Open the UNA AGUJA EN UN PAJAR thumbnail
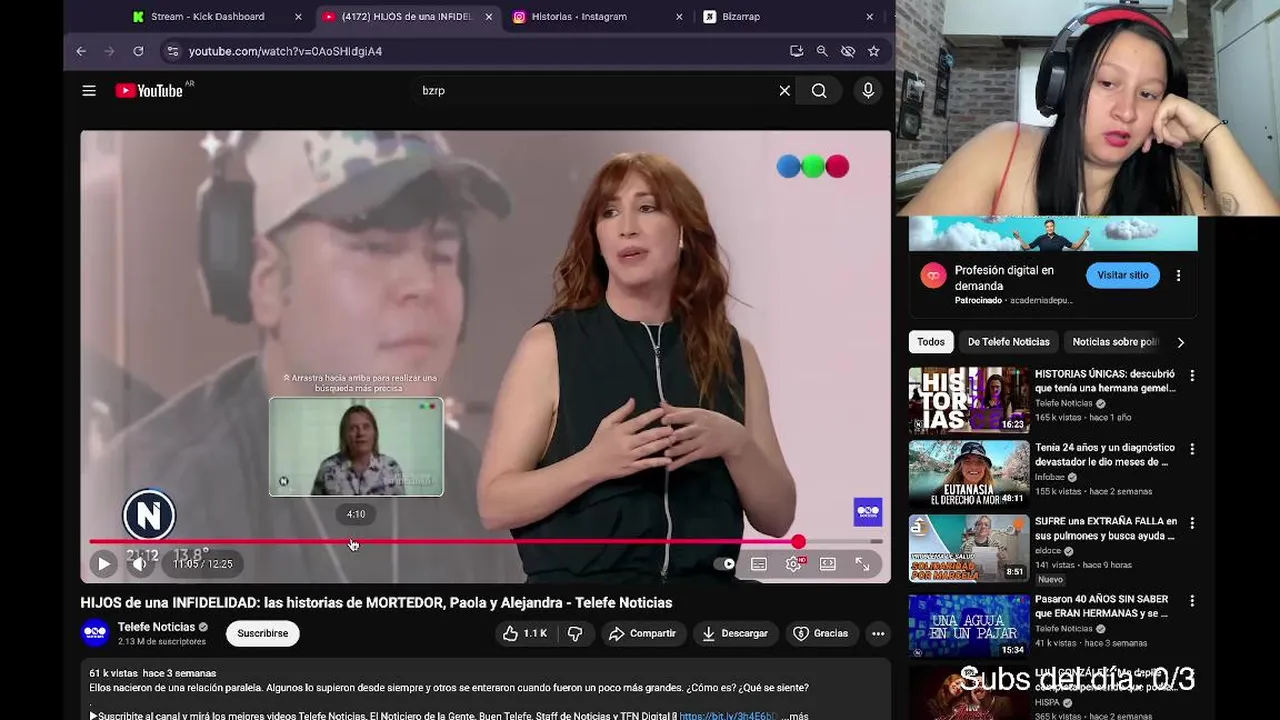The width and height of the screenshot is (1280, 720). (969, 626)
